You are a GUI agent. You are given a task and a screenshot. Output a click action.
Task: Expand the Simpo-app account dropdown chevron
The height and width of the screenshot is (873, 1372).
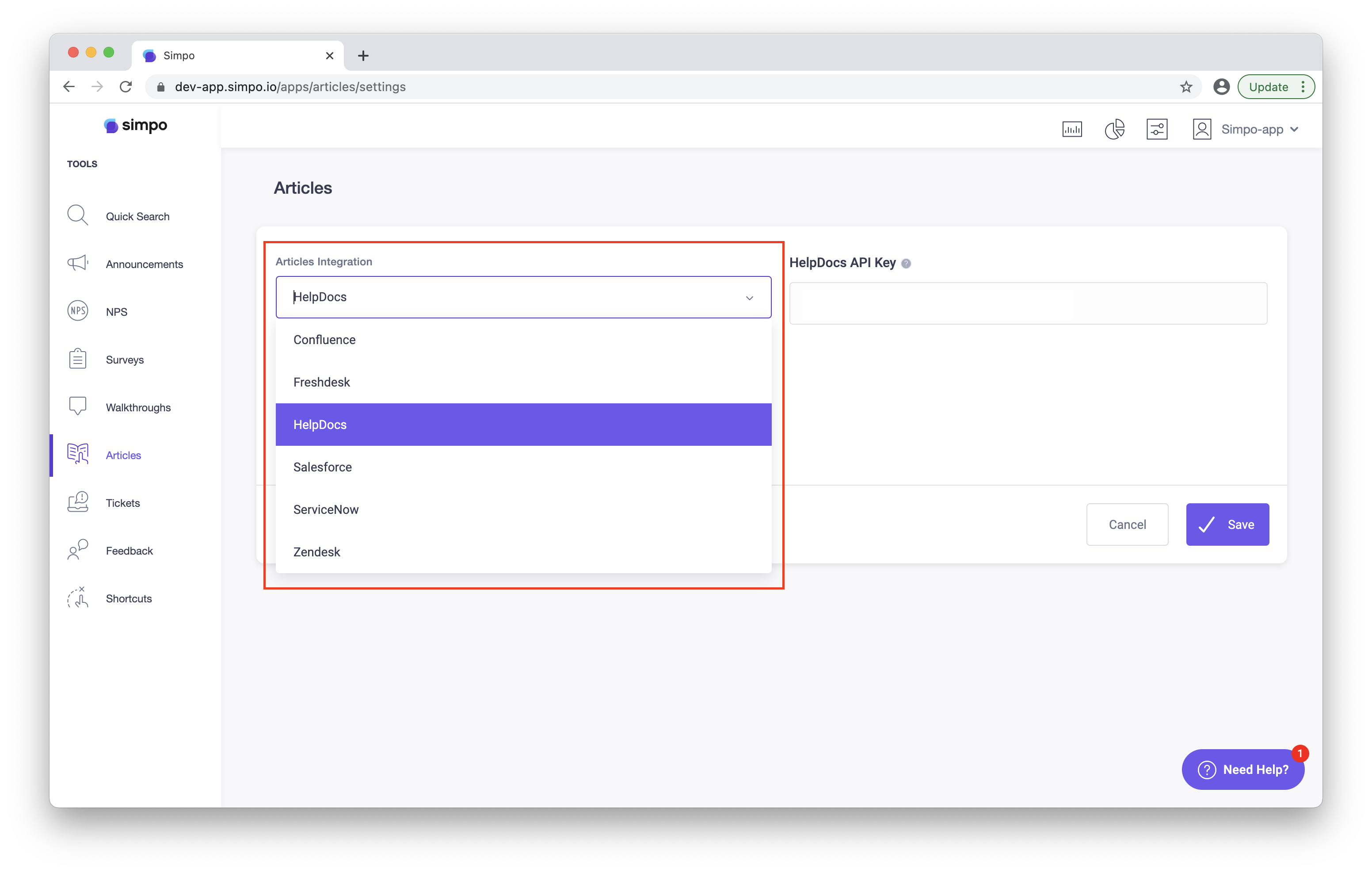(1294, 130)
